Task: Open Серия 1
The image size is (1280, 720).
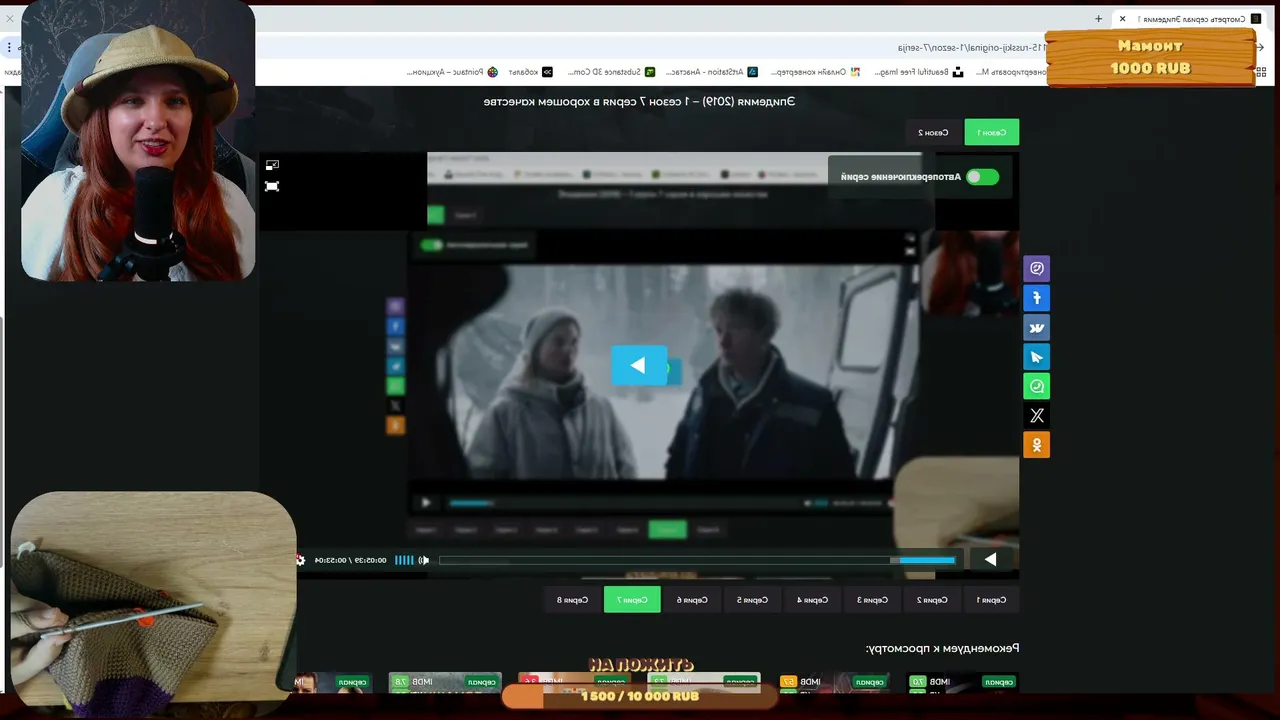Action: tap(991, 600)
